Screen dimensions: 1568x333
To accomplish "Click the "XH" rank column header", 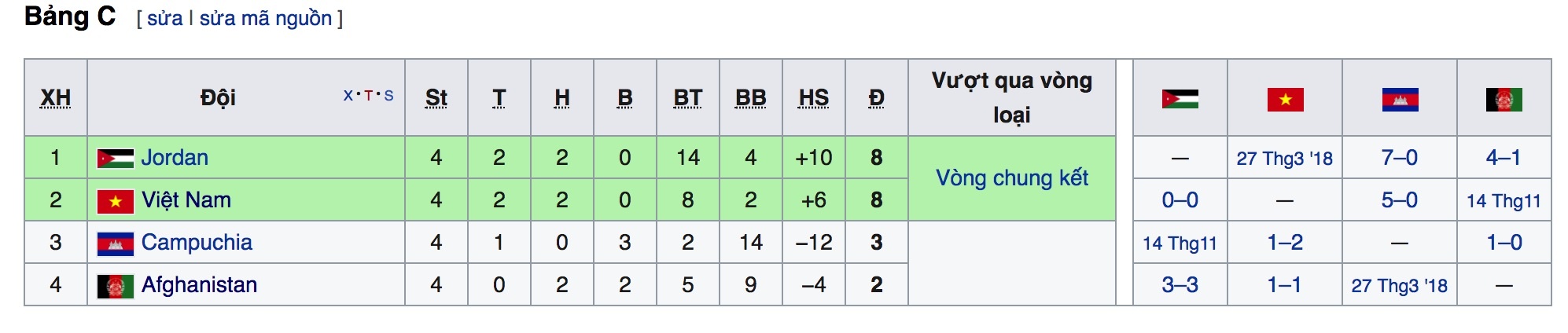I will pyautogui.click(x=55, y=98).
